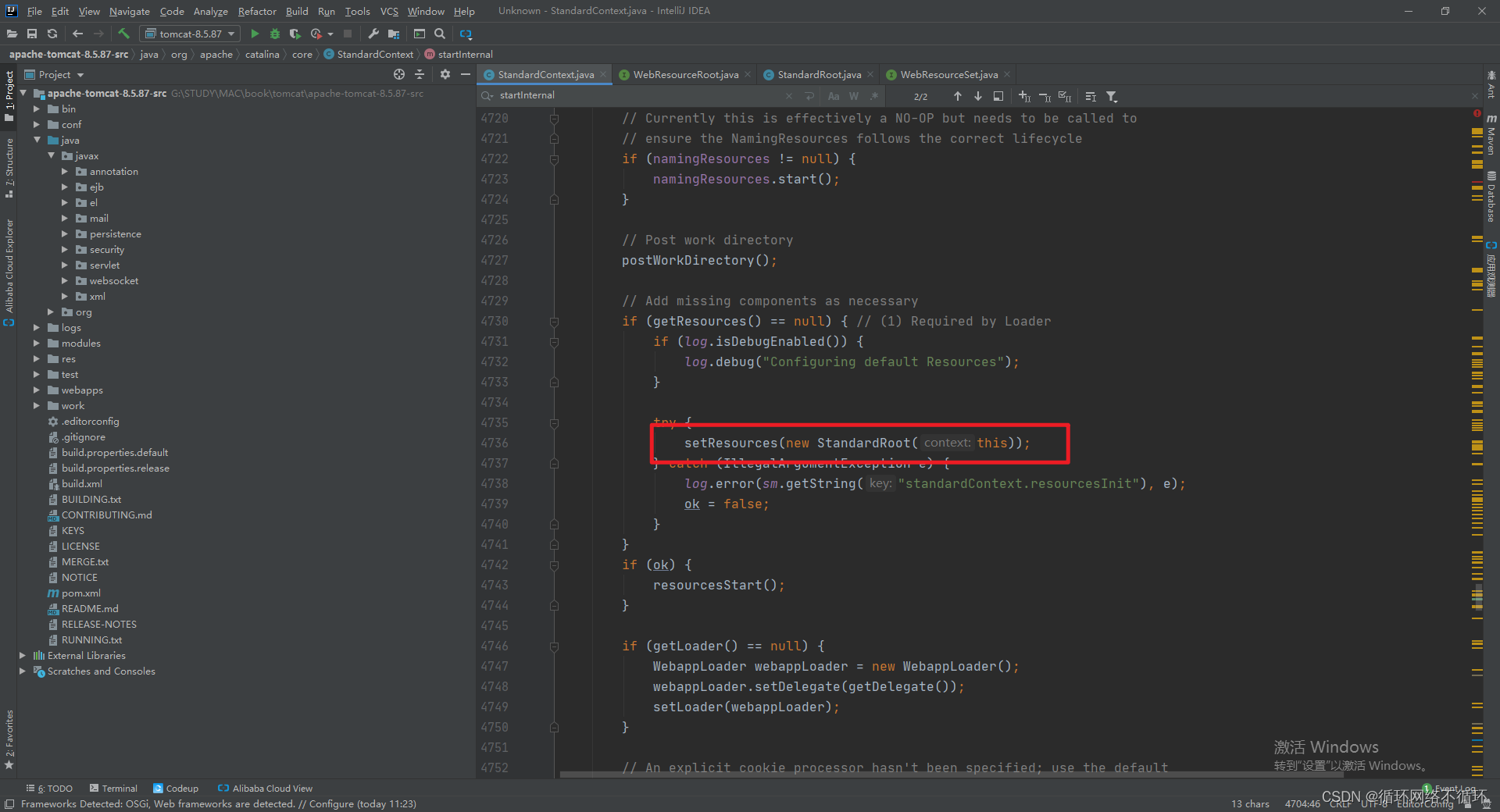Run the tomcat-8.5.87 configuration
Image resolution: width=1500 pixels, height=812 pixels.
click(x=255, y=34)
